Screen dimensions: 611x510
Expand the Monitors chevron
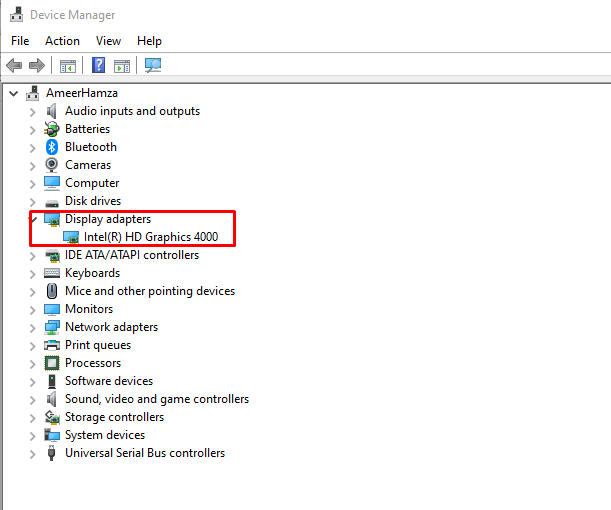(33, 310)
